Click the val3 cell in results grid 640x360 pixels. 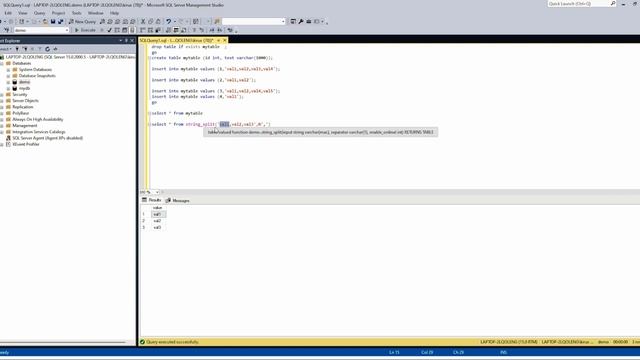pos(158,227)
